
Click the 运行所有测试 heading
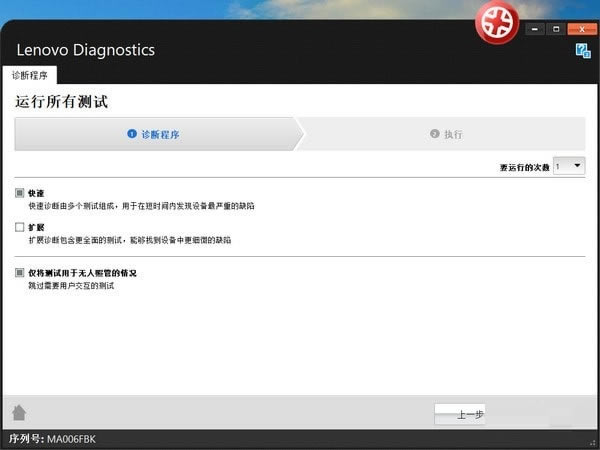[62, 102]
